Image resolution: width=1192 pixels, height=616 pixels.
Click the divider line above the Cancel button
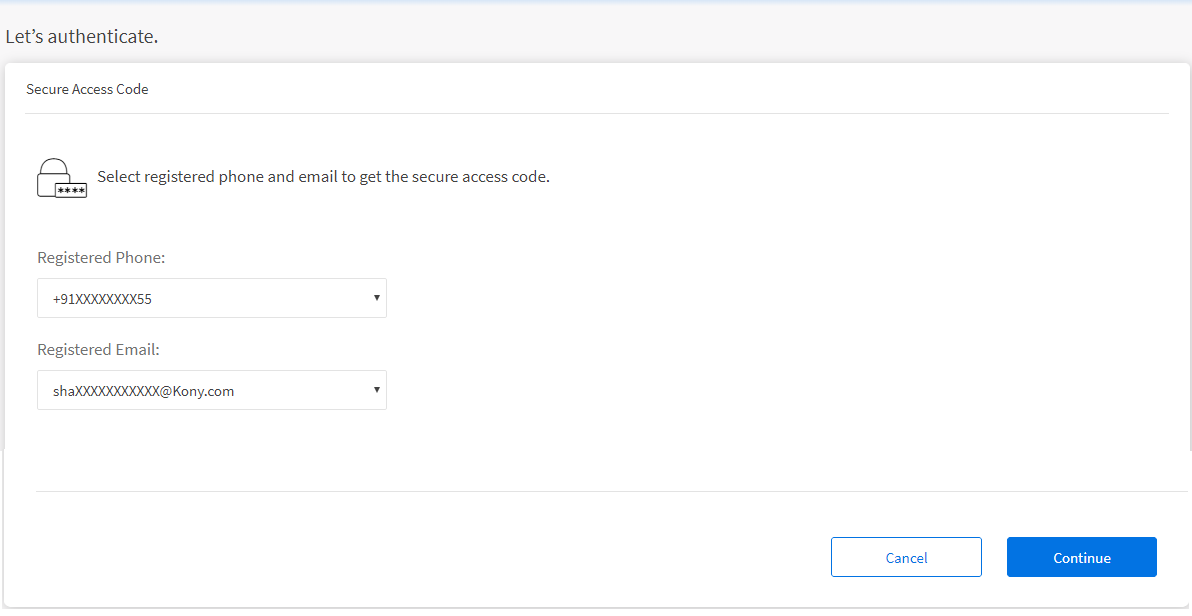[x=600, y=491]
